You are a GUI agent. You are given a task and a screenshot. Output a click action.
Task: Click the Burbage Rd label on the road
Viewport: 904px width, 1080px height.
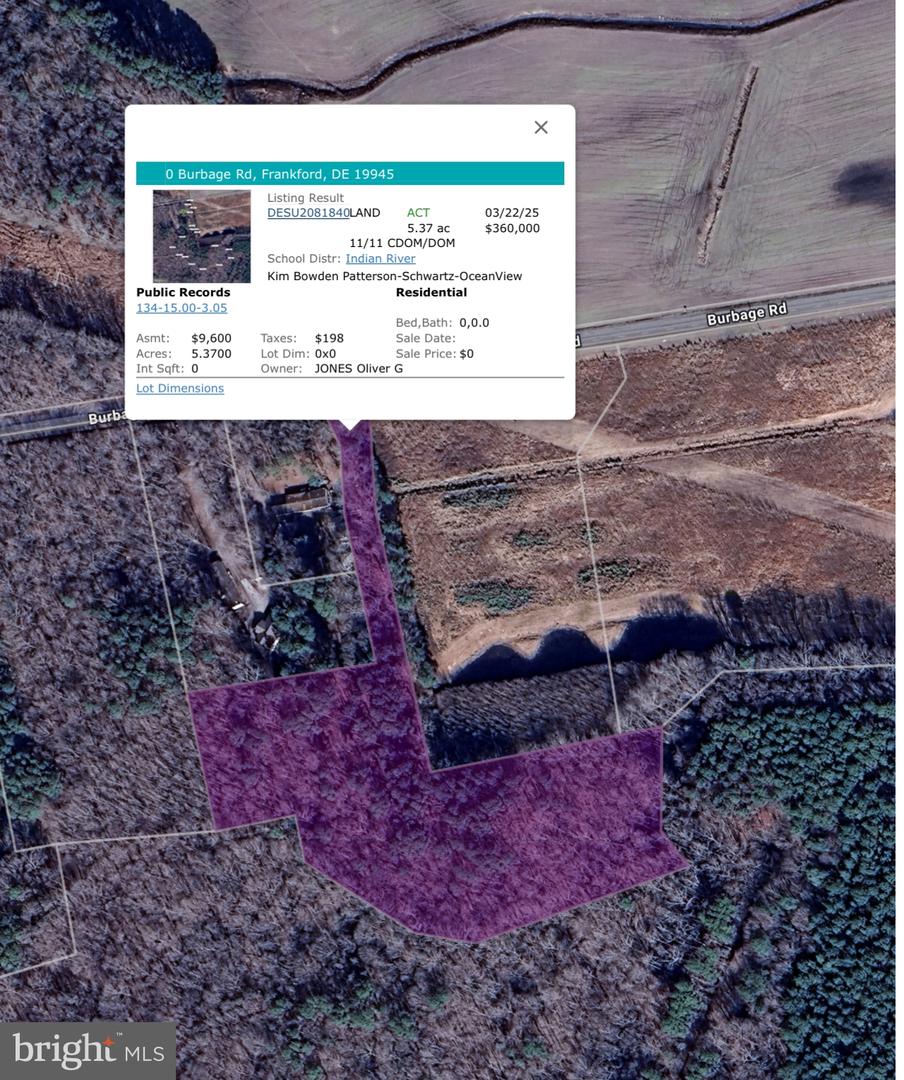746,314
